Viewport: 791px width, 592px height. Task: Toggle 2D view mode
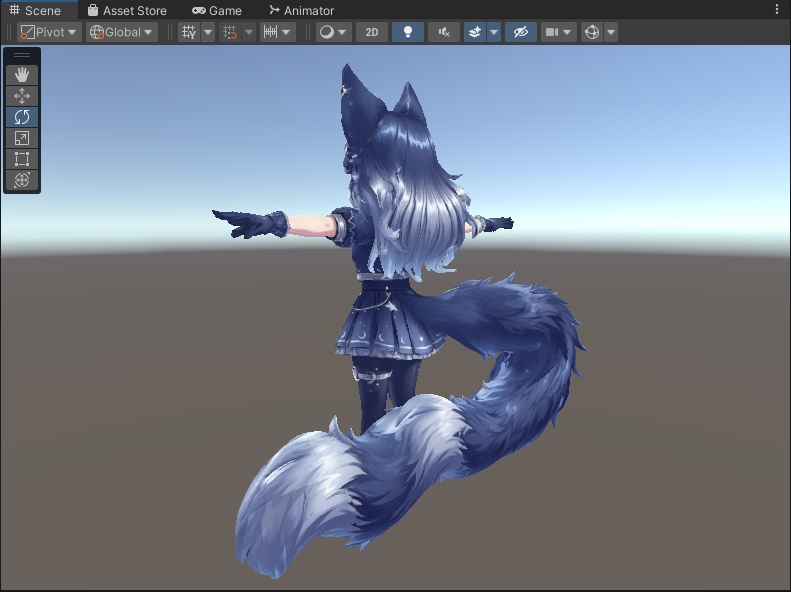click(372, 32)
